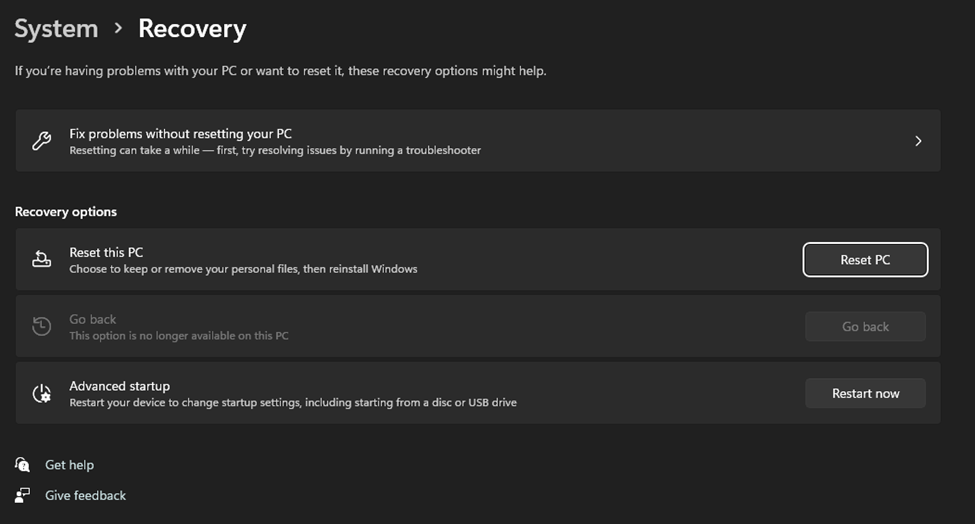Click the Advanced startup power-gear icon

coord(42,393)
